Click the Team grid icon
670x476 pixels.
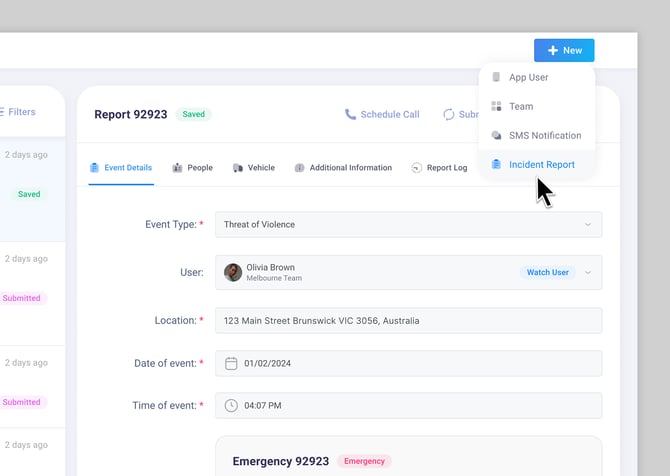(x=496, y=106)
